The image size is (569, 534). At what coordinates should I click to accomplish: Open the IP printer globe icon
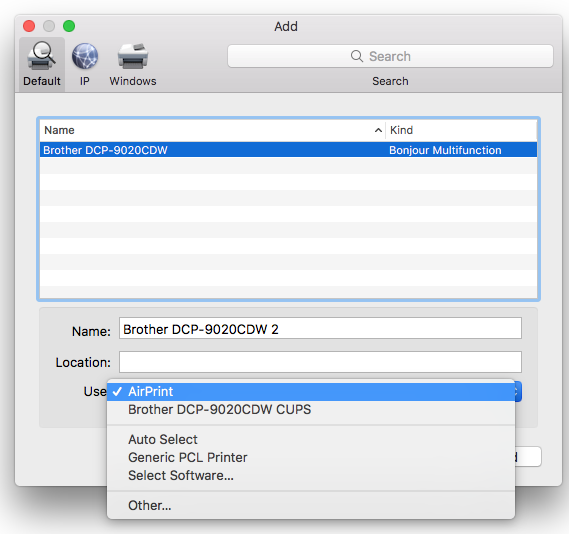coord(85,56)
